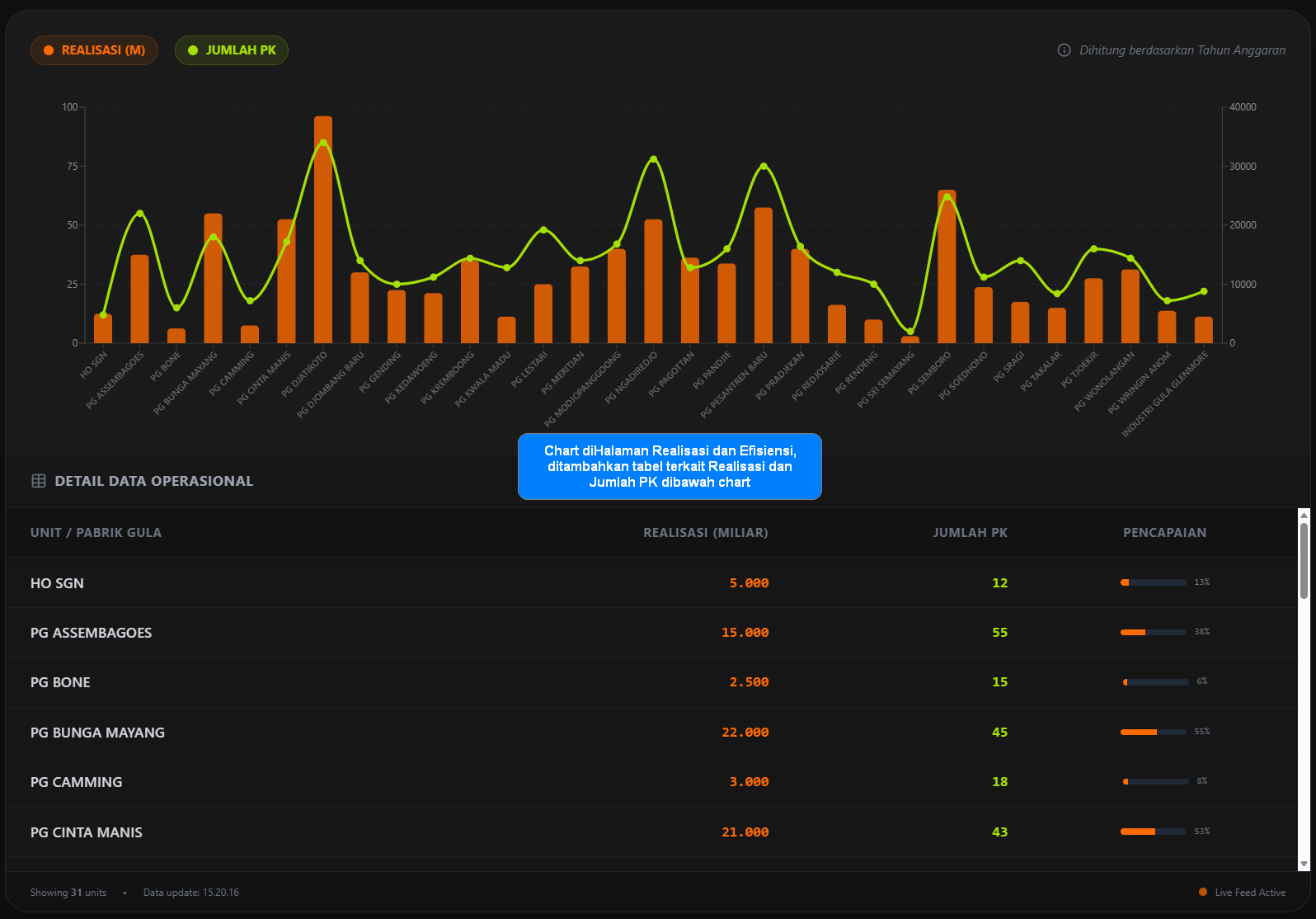Click the PG BUNGA MAYANG progress bar
Screen dimensions: 1316x919
click(x=1153, y=732)
